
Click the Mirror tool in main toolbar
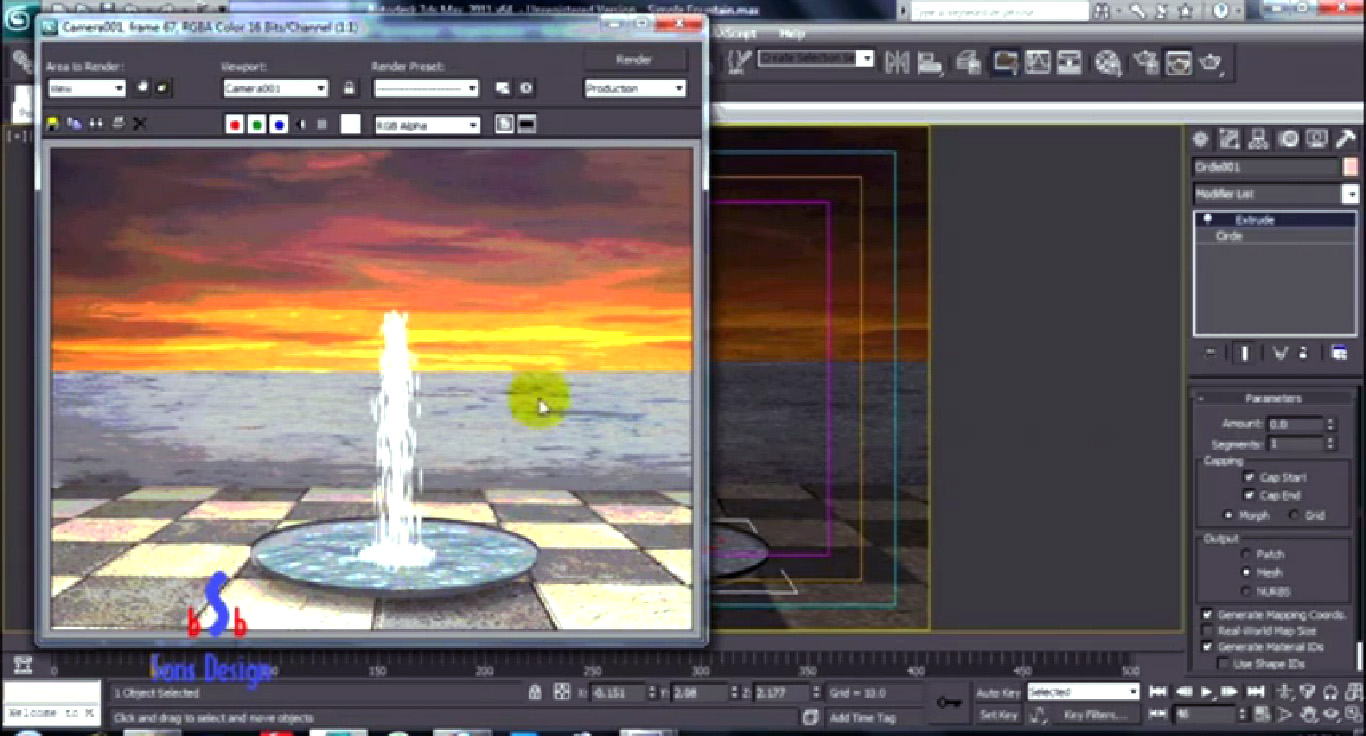(897, 63)
